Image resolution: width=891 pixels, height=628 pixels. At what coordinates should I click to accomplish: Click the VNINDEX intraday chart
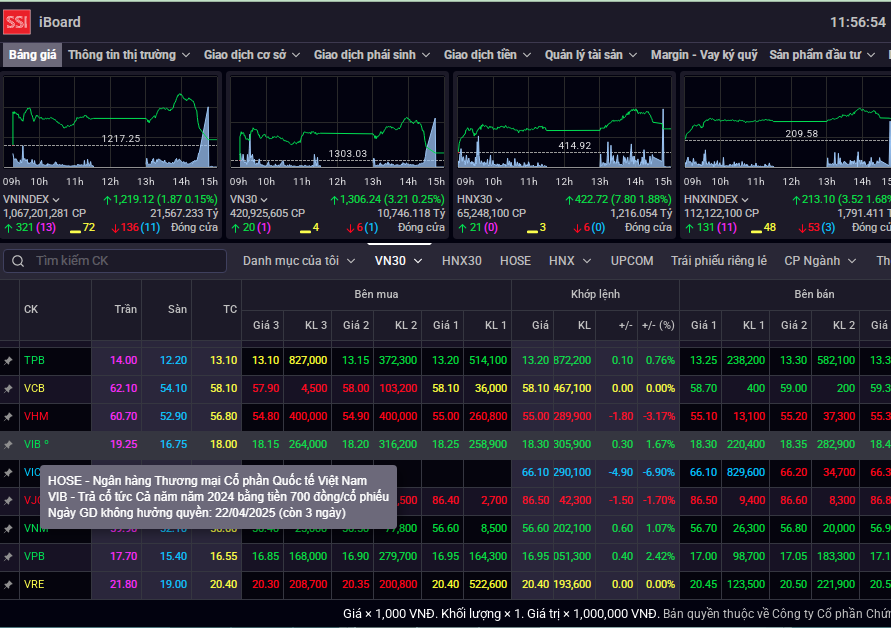tap(111, 122)
